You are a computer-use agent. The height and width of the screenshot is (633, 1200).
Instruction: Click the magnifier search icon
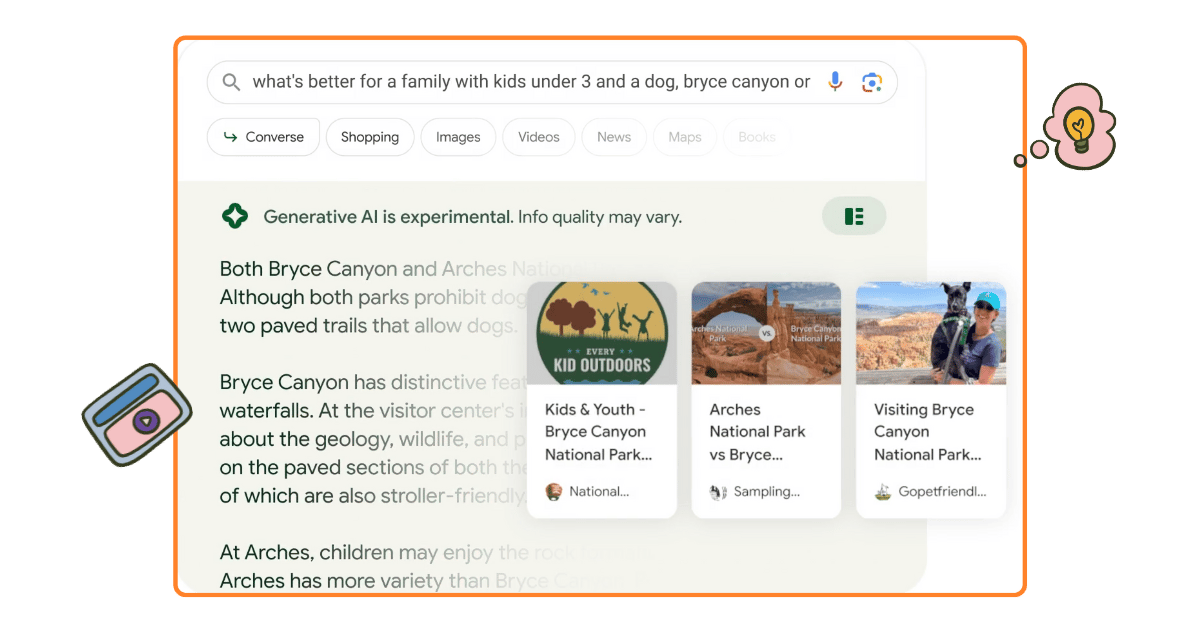coord(231,82)
